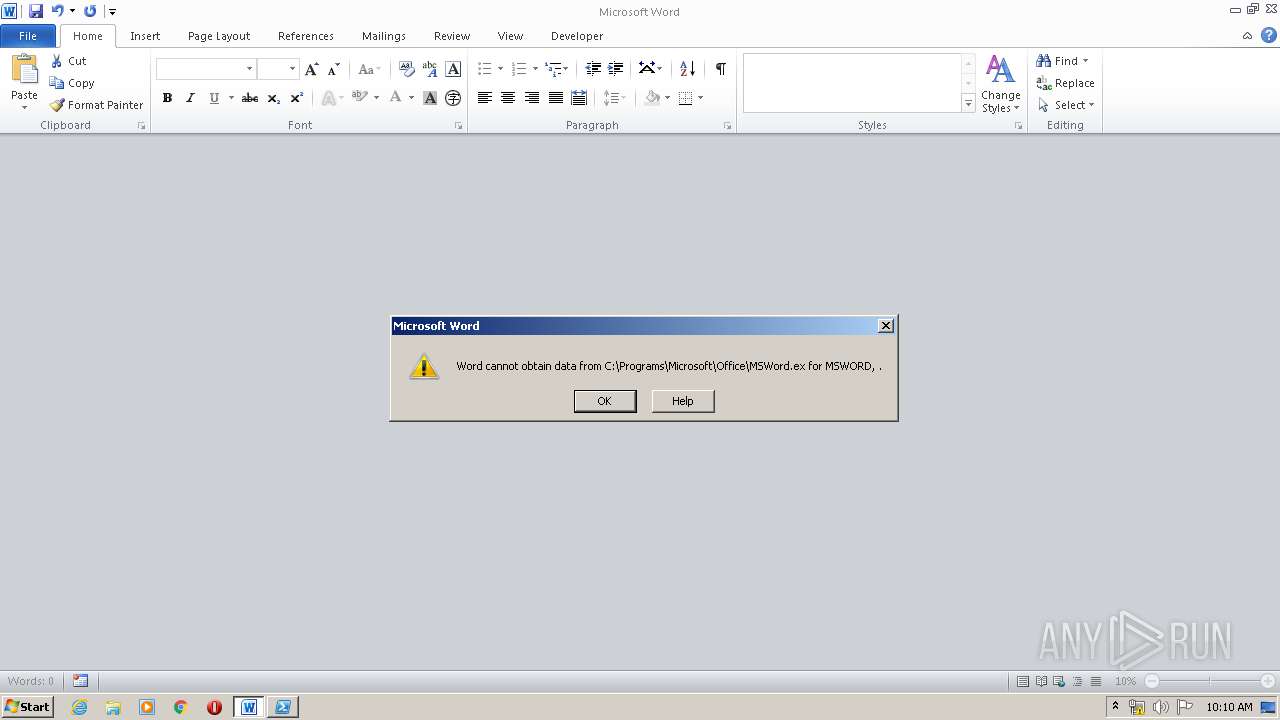Click the Clear Formatting icon
This screenshot has width=1280, height=720.
[x=406, y=69]
